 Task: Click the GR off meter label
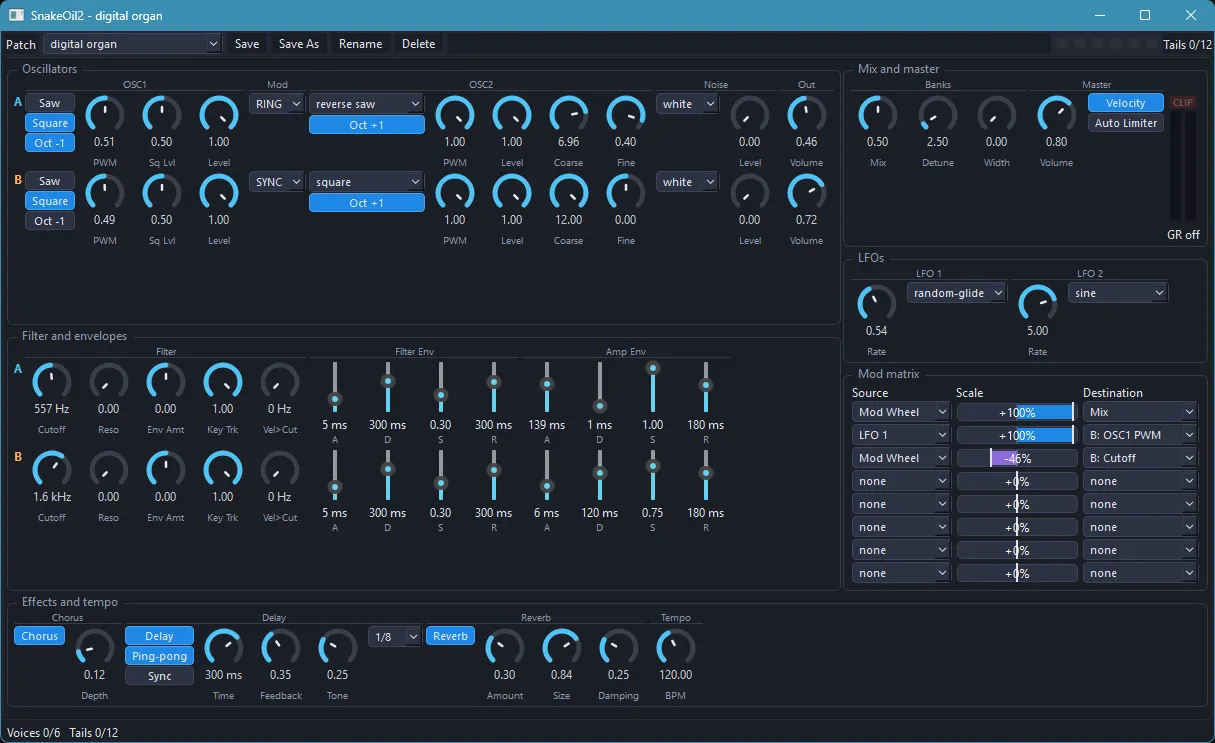point(1183,235)
